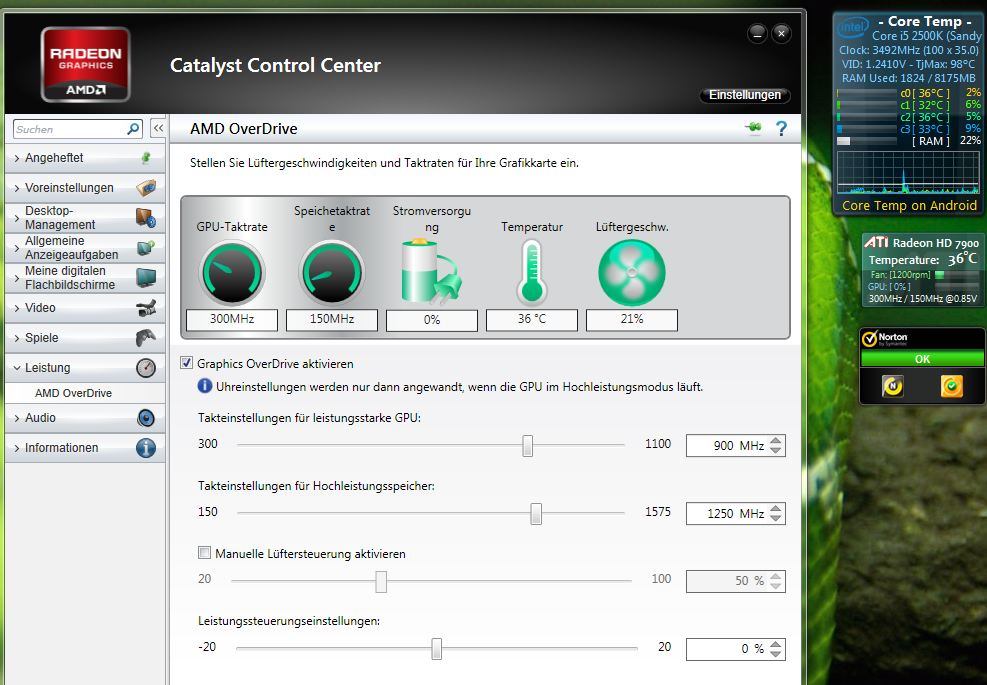Click the green pin page icon in header
Viewport: 987px width, 685px height.
click(753, 128)
